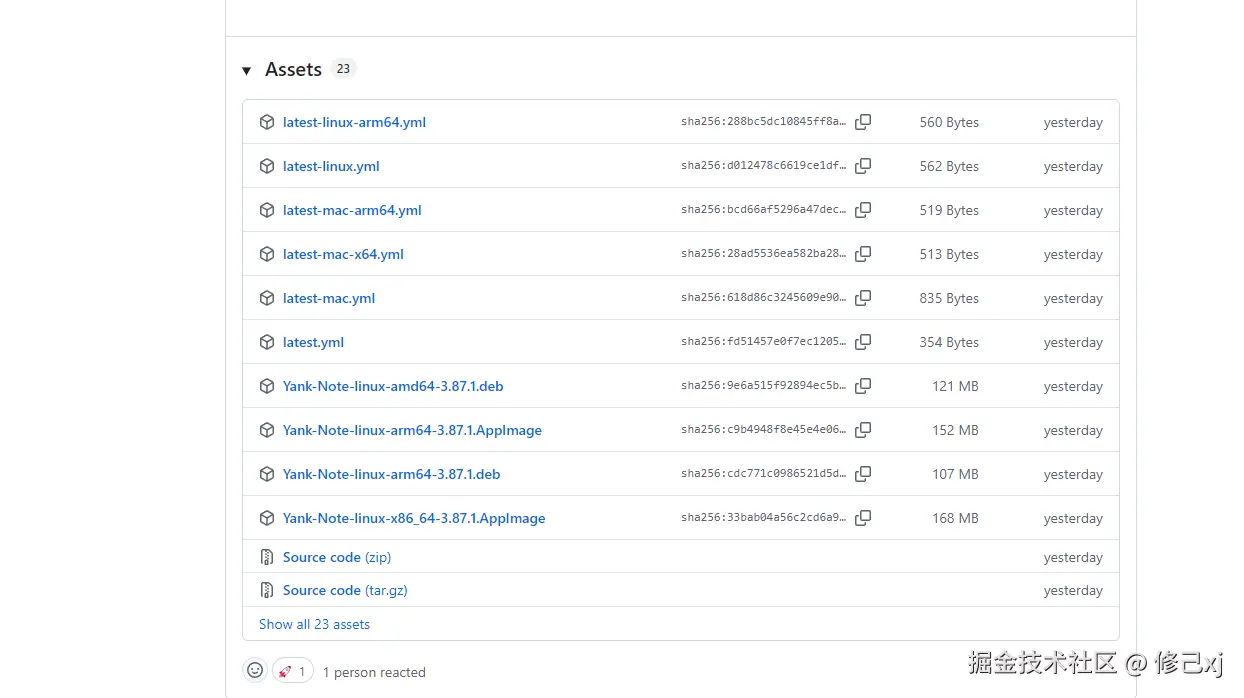The width and height of the screenshot is (1244, 698).
Task: Click package icon beside Yank-Note-linux-amd64 deb
Action: (267, 386)
